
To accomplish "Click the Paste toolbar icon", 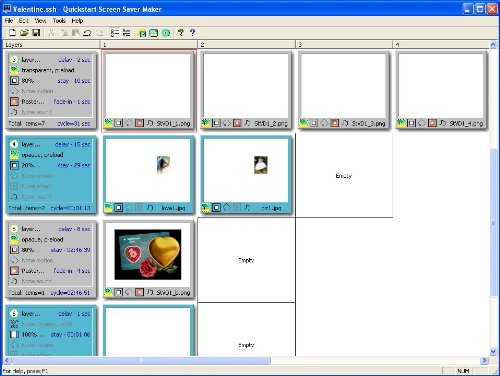I will pyautogui.click(x=76, y=33).
